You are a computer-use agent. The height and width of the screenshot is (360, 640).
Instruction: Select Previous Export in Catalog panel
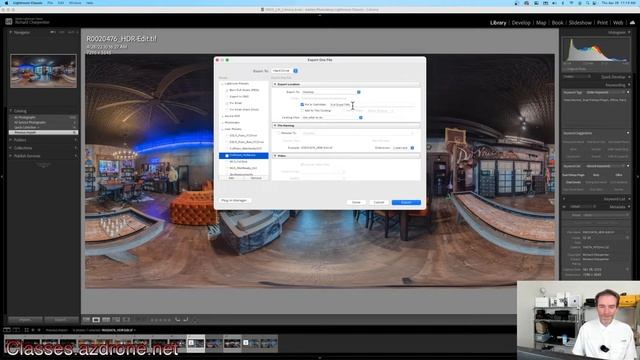pos(43,132)
